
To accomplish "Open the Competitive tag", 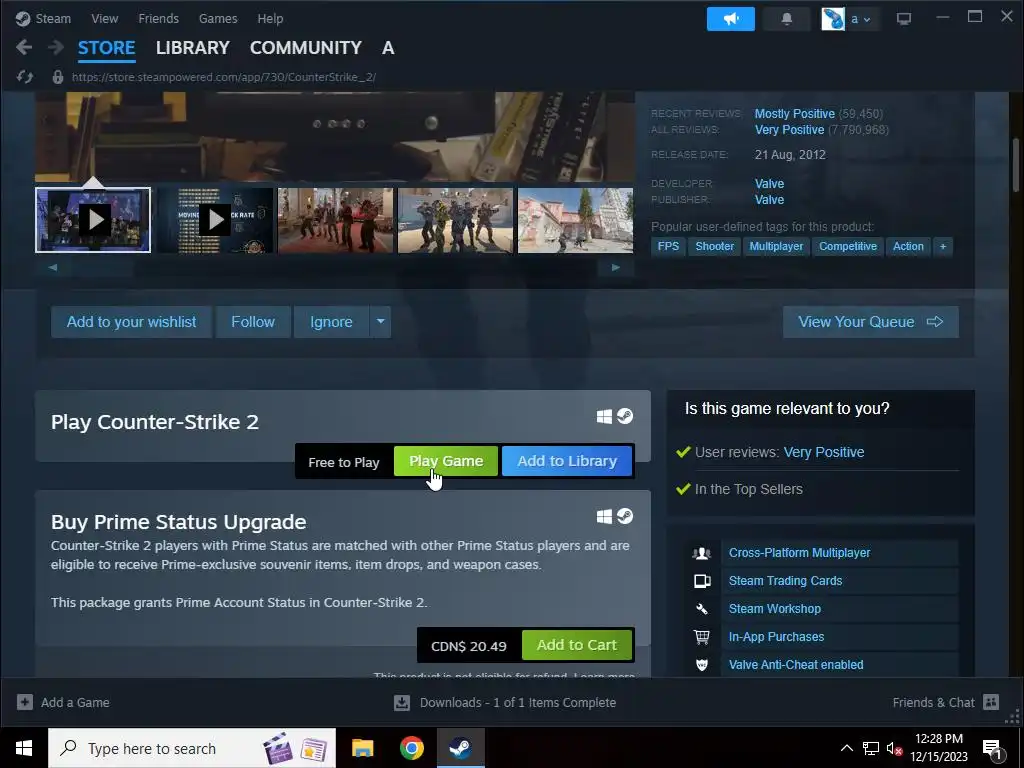I will click(848, 246).
